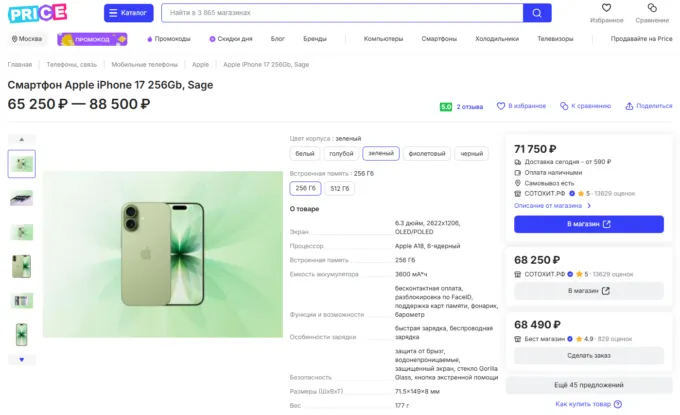
Task: Select the third product thumbnail
Action: click(22, 232)
